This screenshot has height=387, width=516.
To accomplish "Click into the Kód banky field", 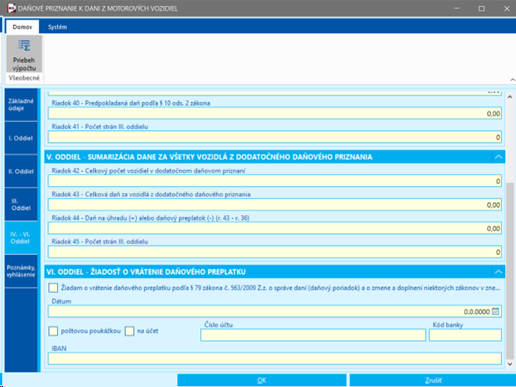I will (x=465, y=335).
